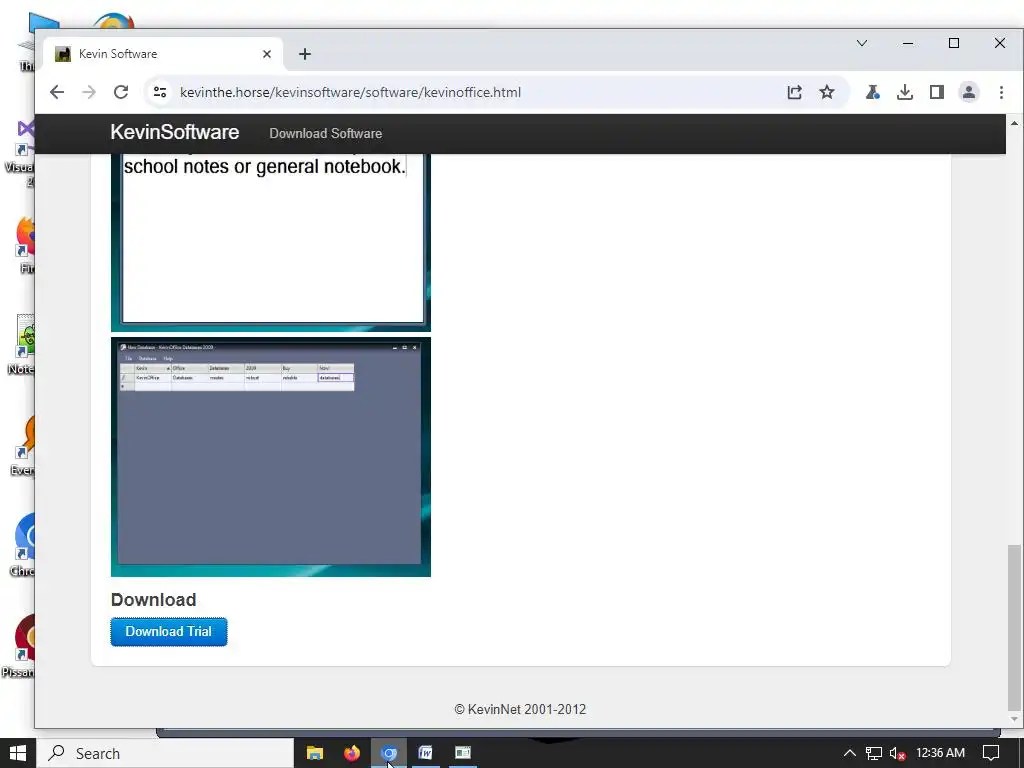Toggle the side panel icon
This screenshot has width=1024, height=768.
[x=936, y=92]
